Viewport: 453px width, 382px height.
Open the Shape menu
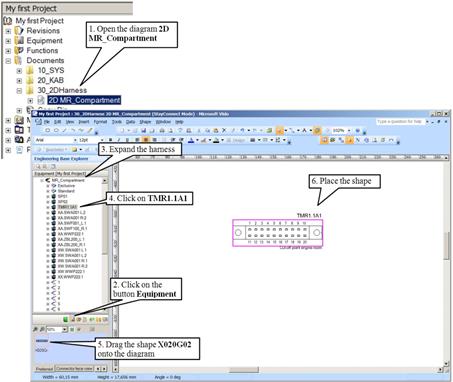(x=145, y=122)
